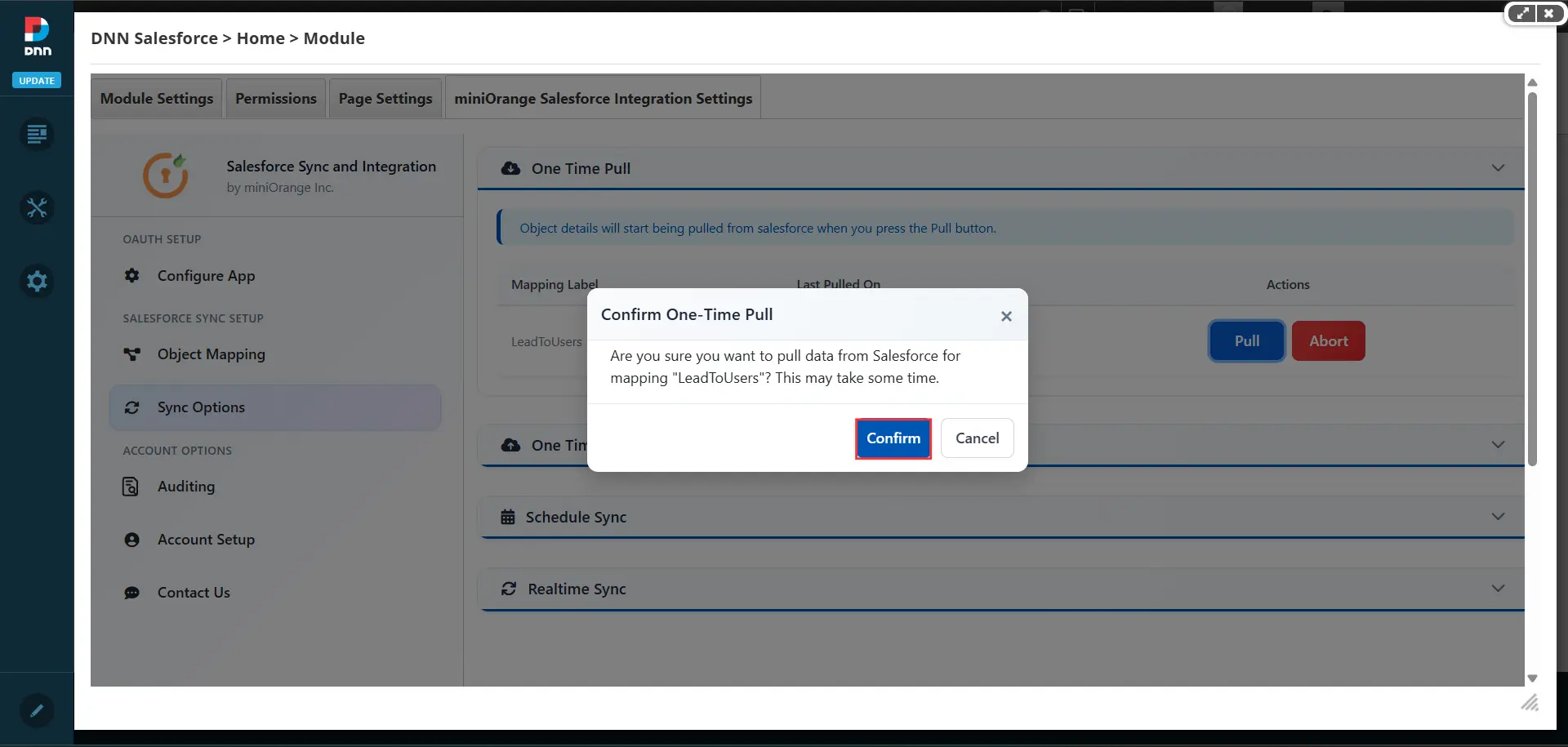
Task: Click the maximize popup icon at top right
Action: pyautogui.click(x=1522, y=13)
